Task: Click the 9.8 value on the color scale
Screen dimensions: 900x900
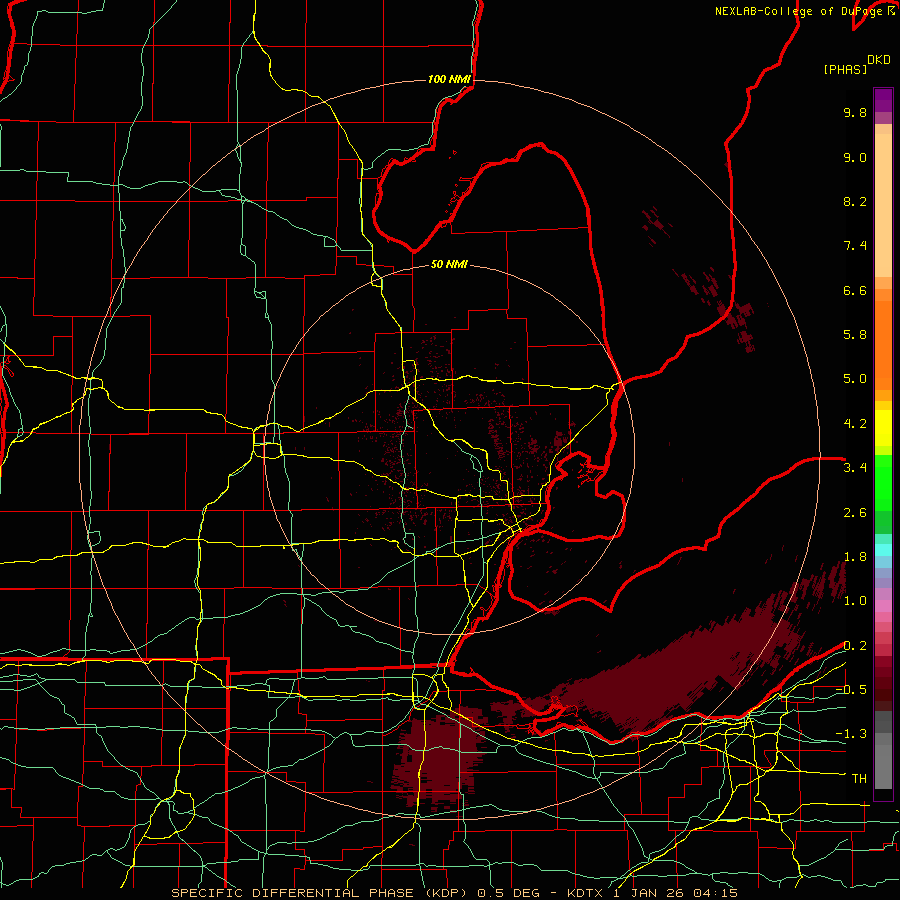Action: 855,112
